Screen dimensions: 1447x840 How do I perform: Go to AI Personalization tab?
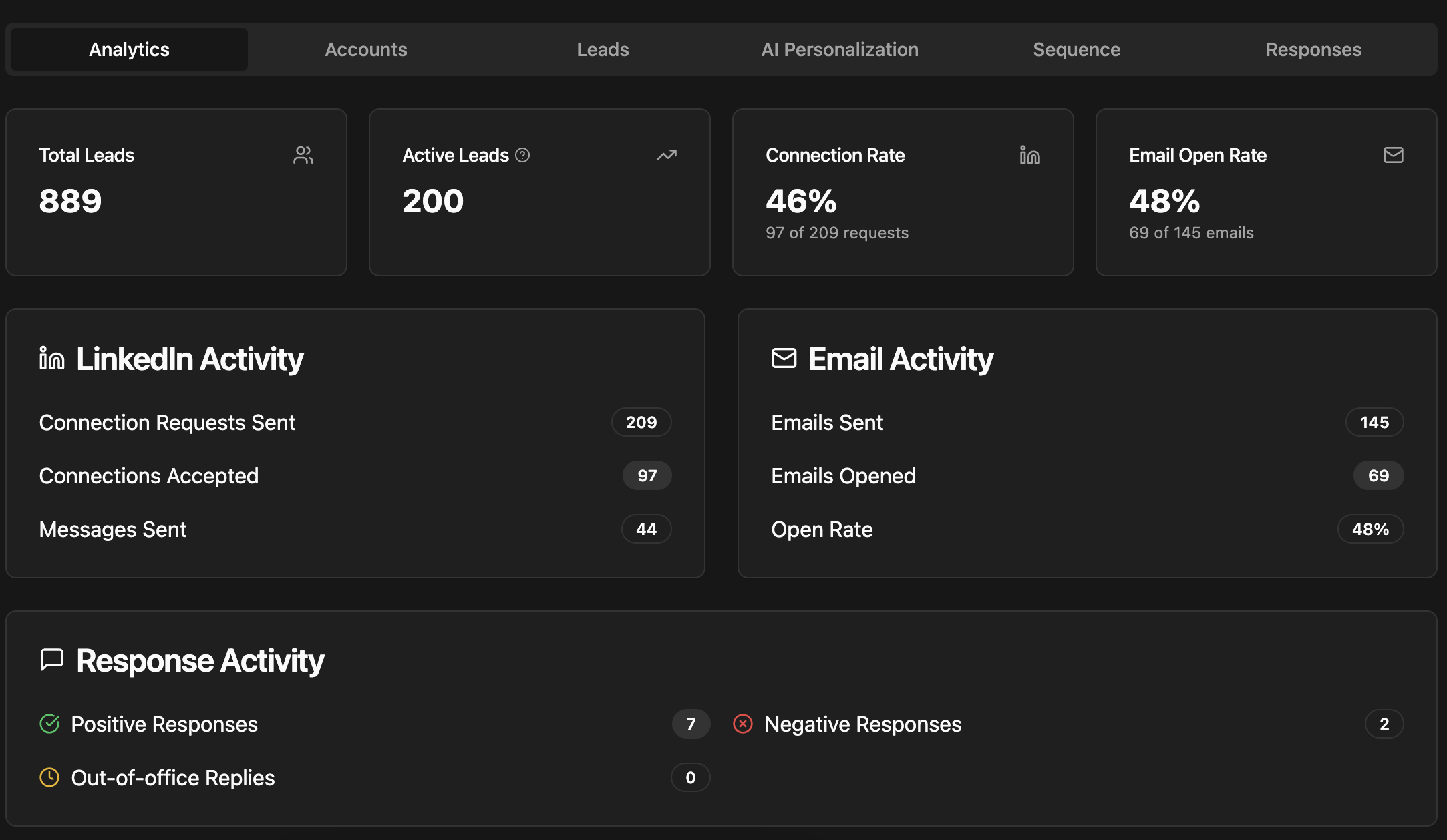coord(840,49)
